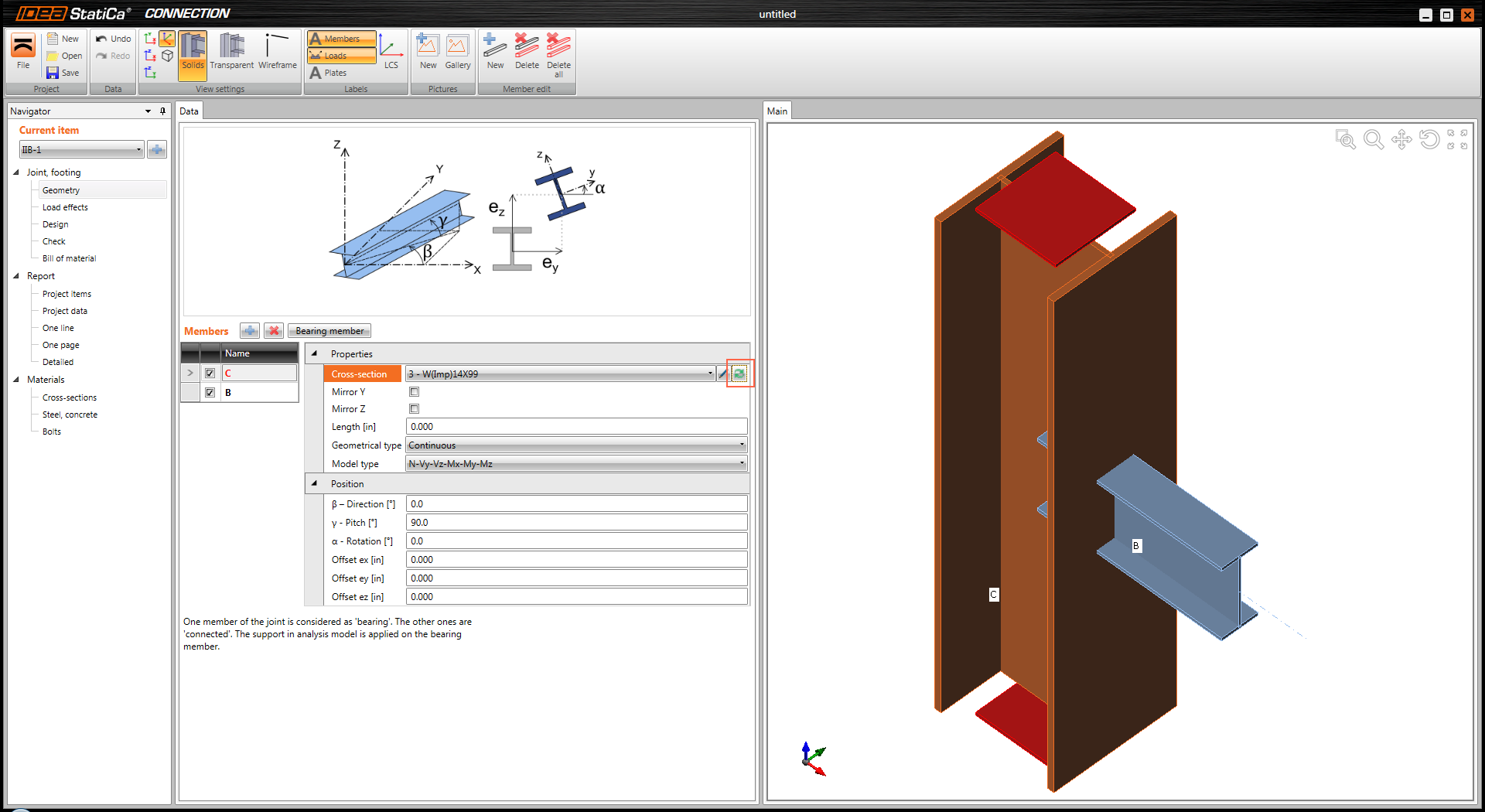Click the Bearing member button
This screenshot has height=812, width=1485.
(x=329, y=331)
